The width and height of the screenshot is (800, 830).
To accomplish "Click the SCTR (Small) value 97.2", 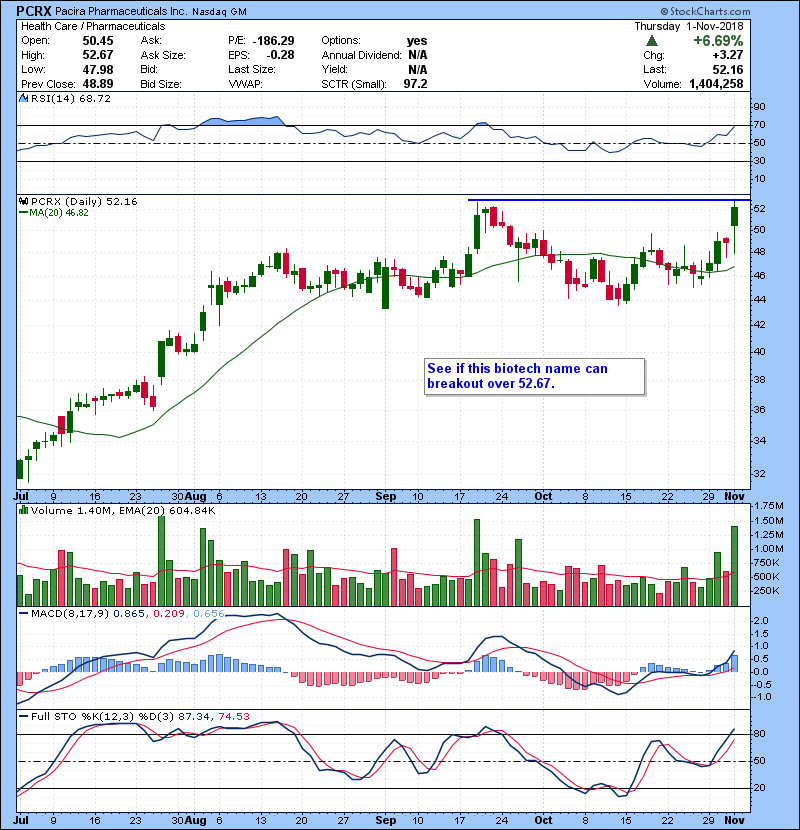I will (415, 84).
